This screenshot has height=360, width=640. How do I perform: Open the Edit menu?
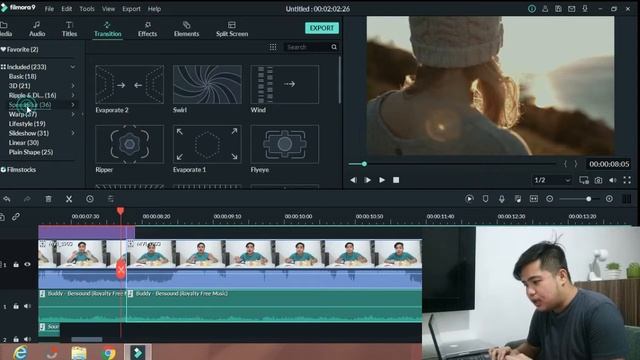(67, 9)
